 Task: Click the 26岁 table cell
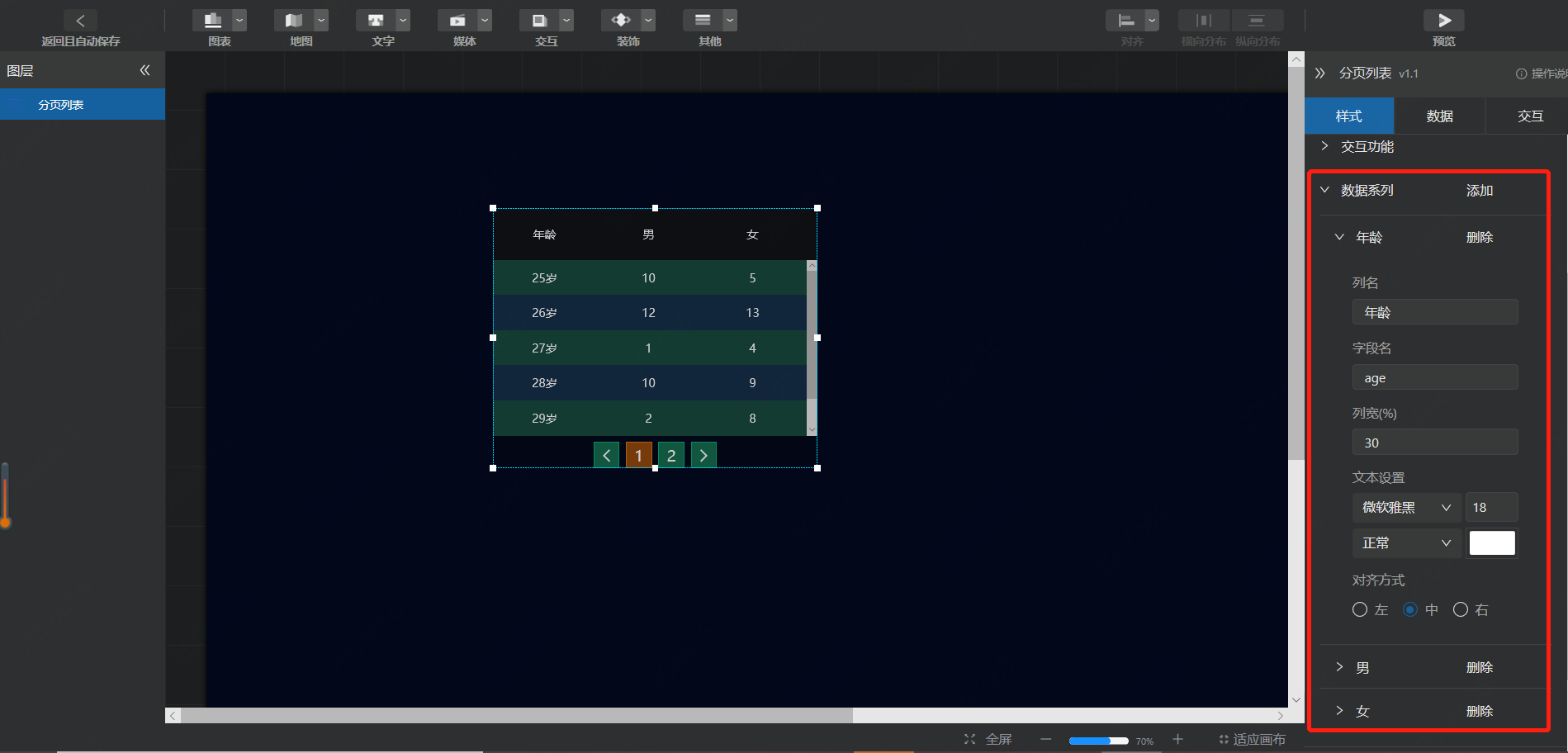click(x=544, y=313)
